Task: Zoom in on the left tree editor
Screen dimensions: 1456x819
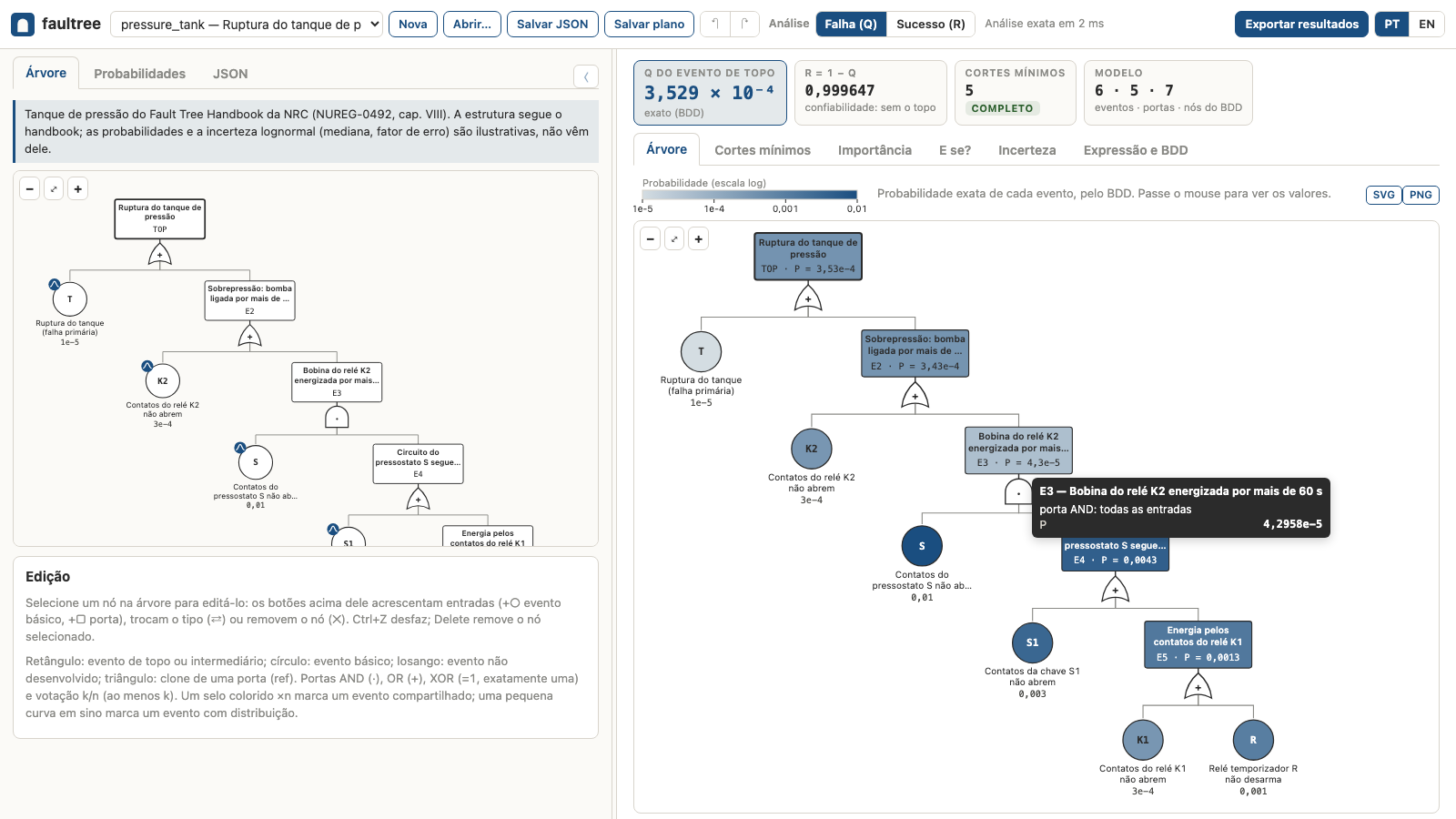Action: point(78,189)
